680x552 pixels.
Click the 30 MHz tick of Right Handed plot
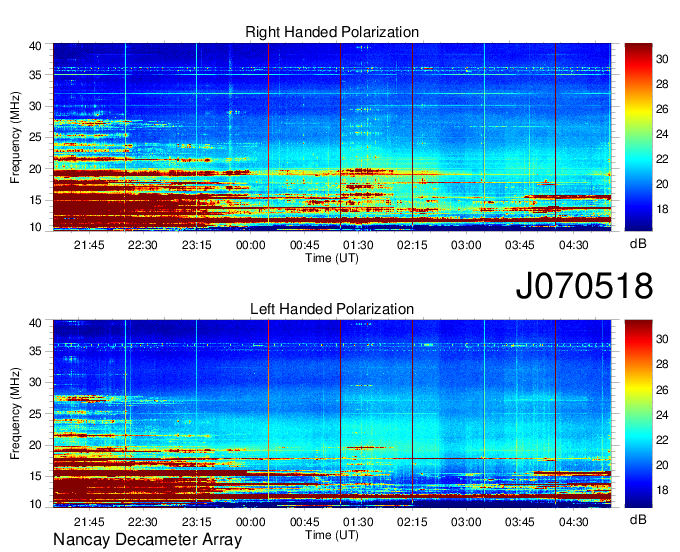tap(35, 106)
